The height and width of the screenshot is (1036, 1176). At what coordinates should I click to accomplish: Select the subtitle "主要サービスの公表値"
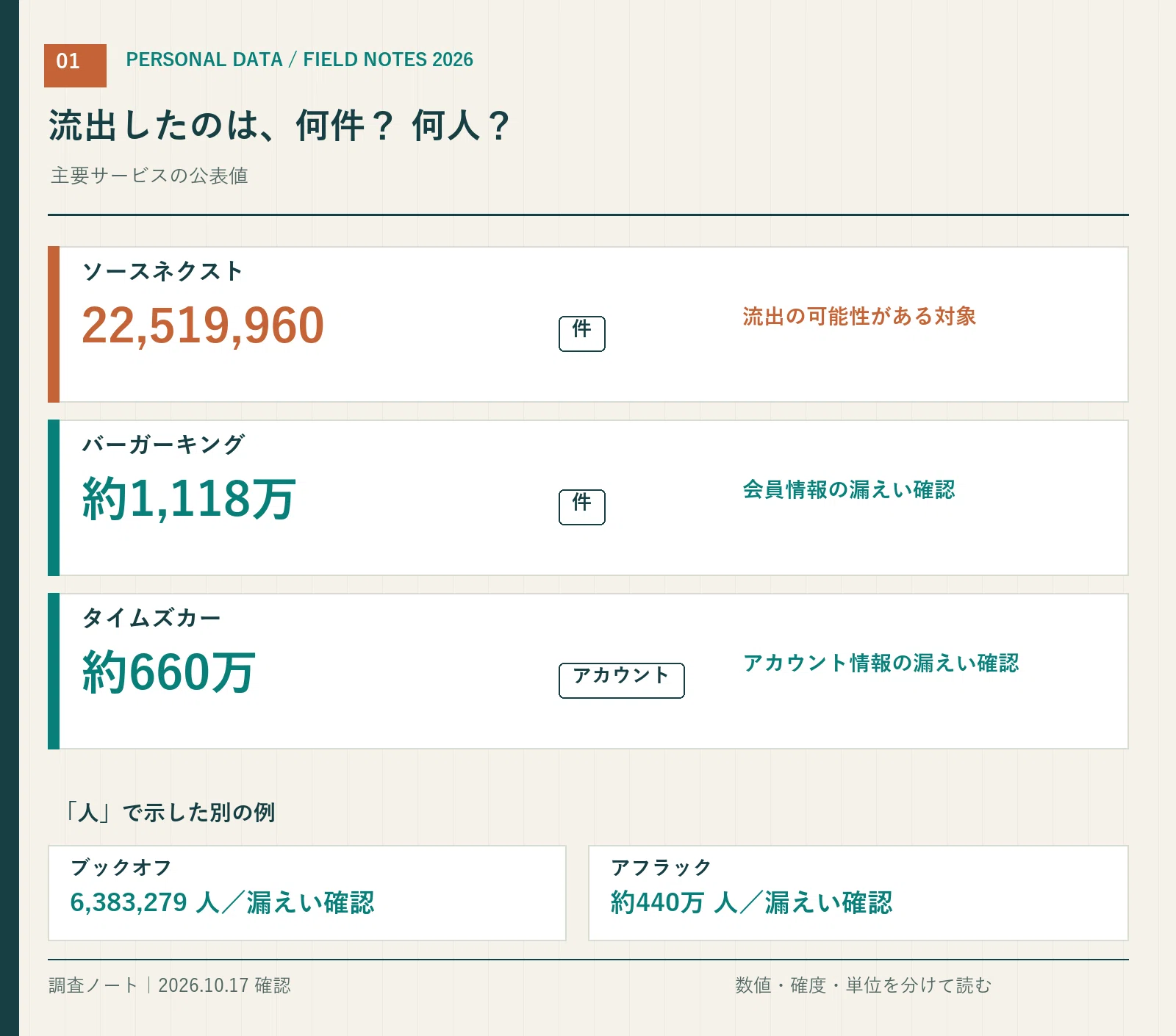[149, 176]
